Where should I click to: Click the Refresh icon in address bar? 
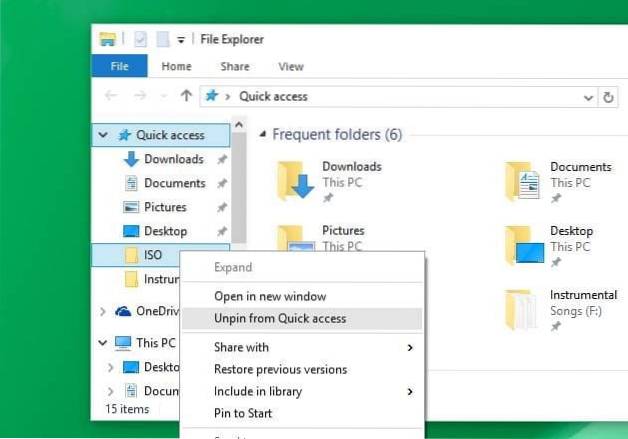click(609, 97)
